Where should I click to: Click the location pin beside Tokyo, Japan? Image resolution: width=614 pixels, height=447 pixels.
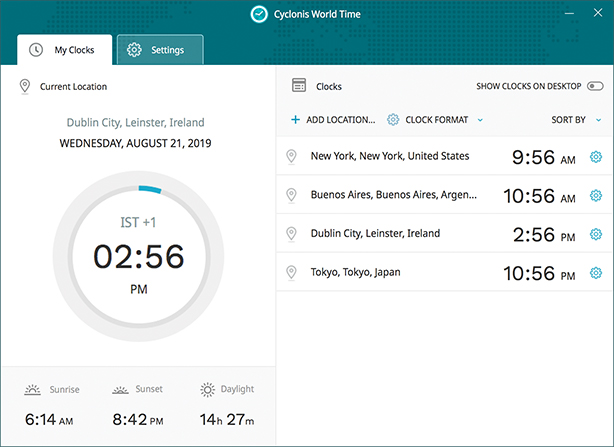pos(291,273)
